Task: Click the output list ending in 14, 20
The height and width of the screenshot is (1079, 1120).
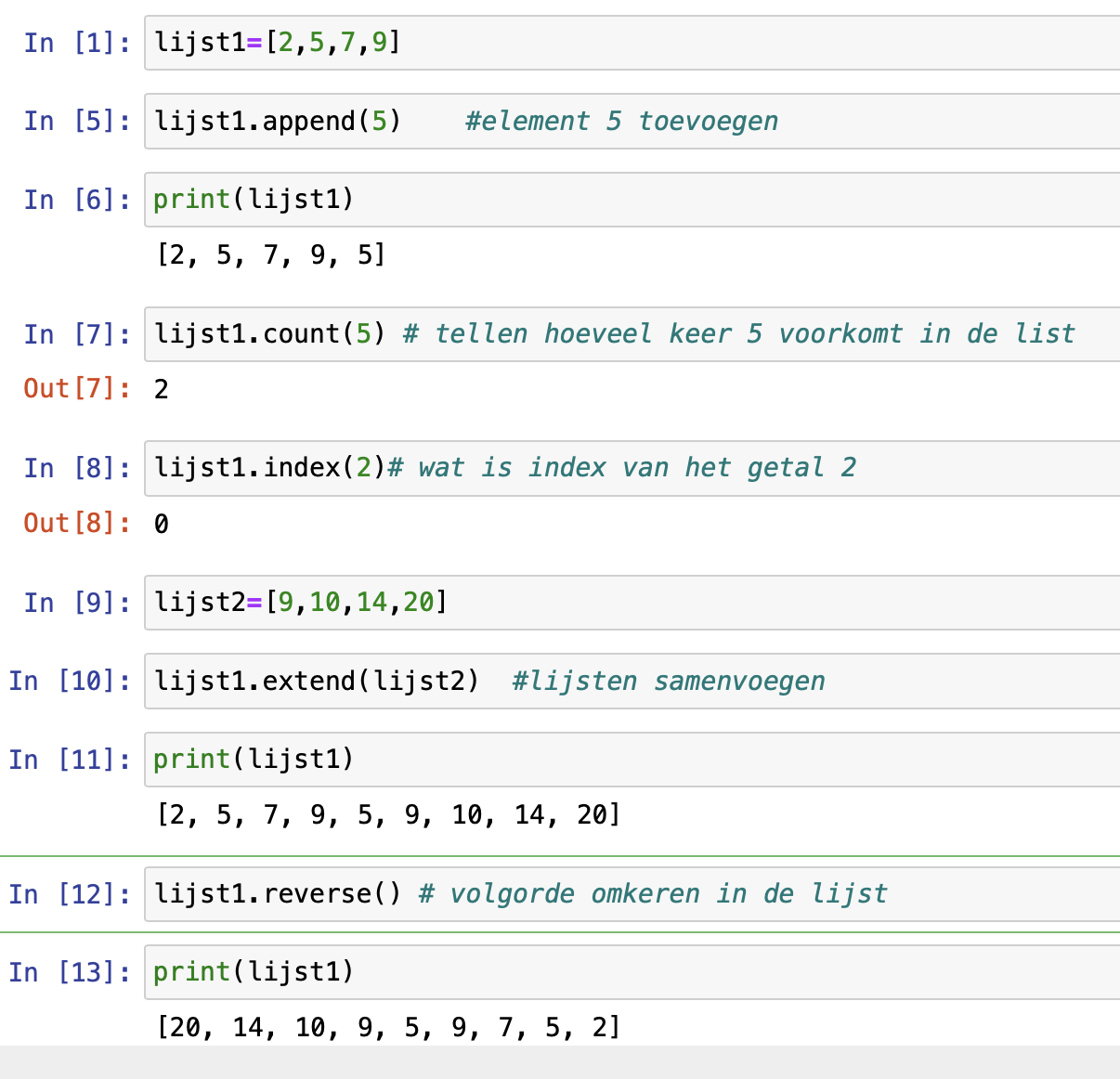Action: click(x=388, y=815)
